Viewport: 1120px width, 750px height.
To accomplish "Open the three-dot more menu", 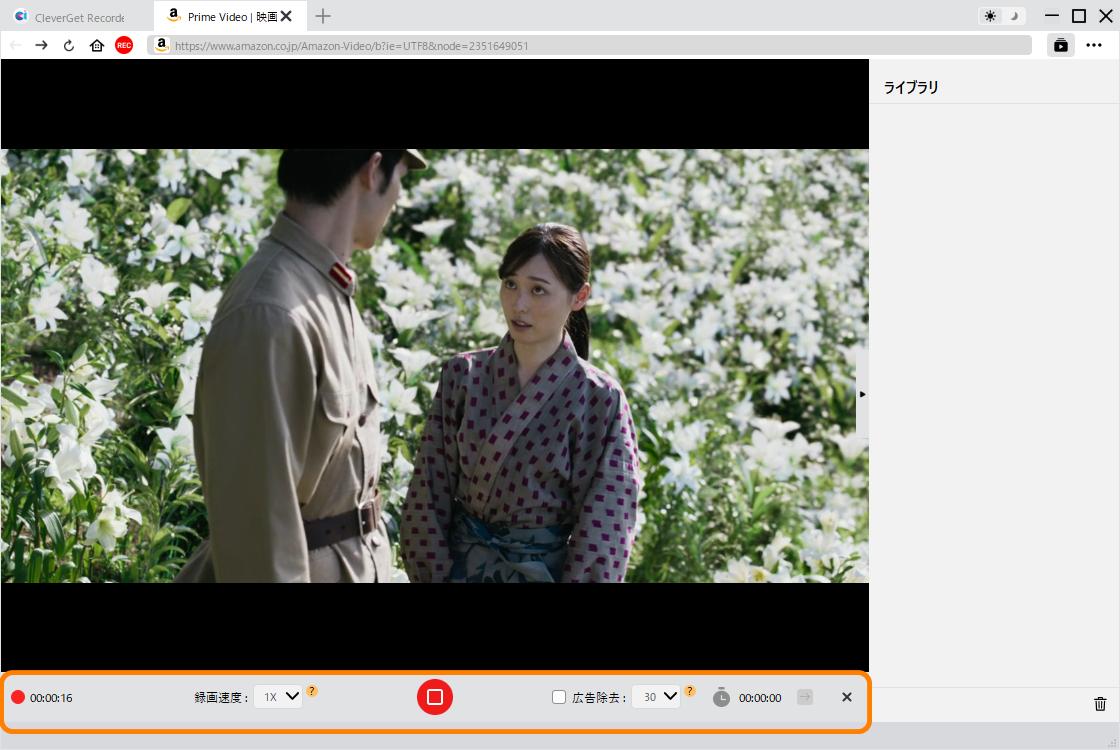I will point(1094,46).
